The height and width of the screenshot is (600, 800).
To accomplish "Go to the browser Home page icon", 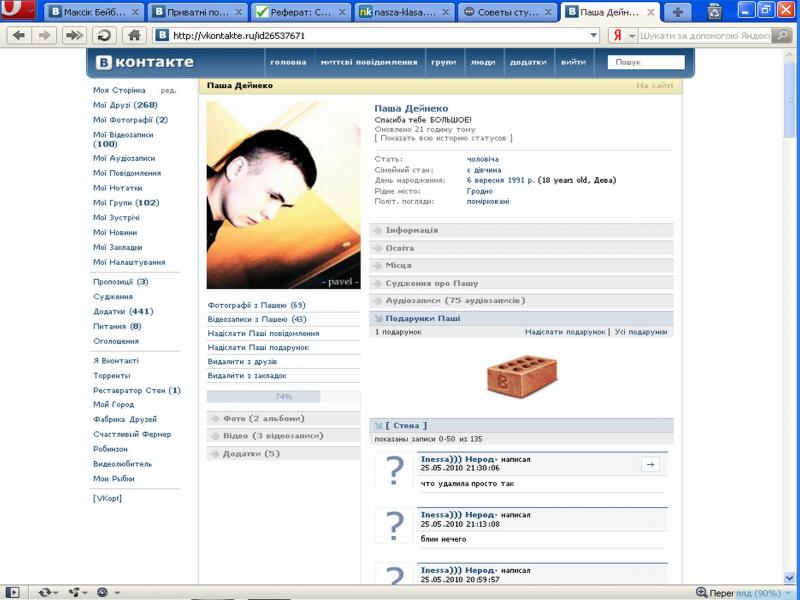I will [133, 35].
